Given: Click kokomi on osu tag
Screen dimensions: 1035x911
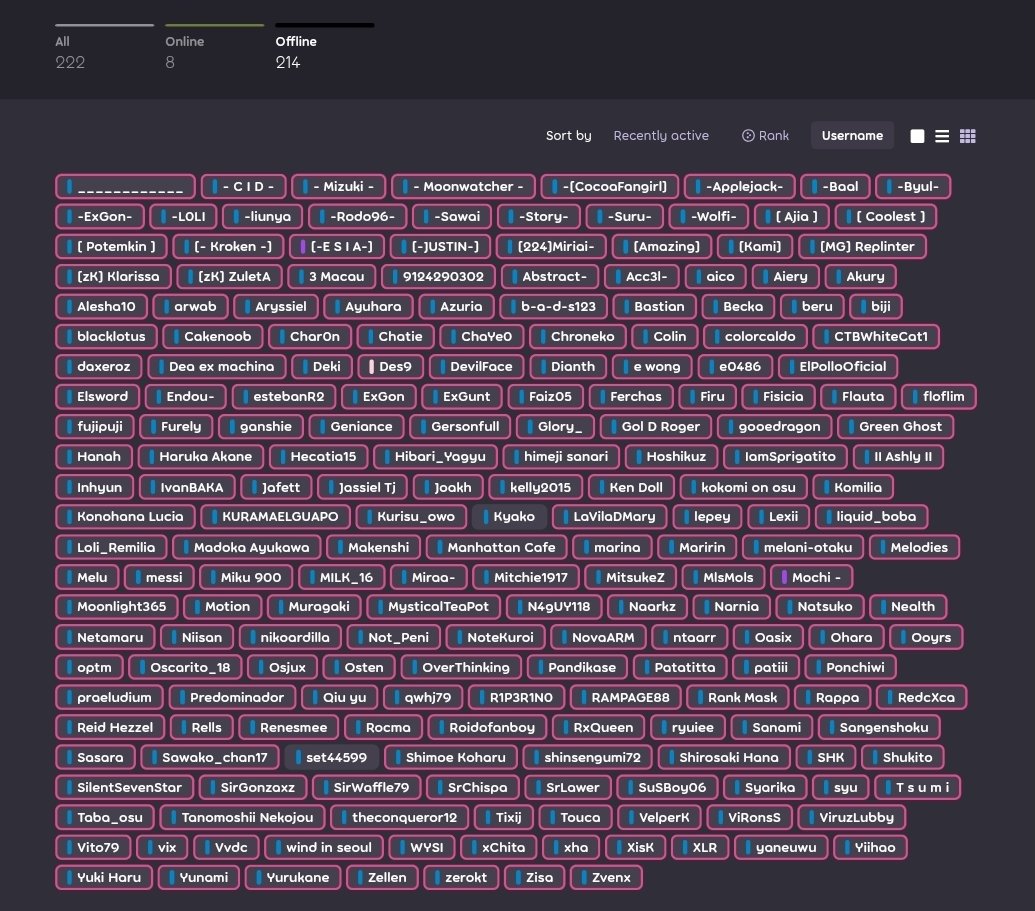Looking at the screenshot, I should [x=743, y=488].
